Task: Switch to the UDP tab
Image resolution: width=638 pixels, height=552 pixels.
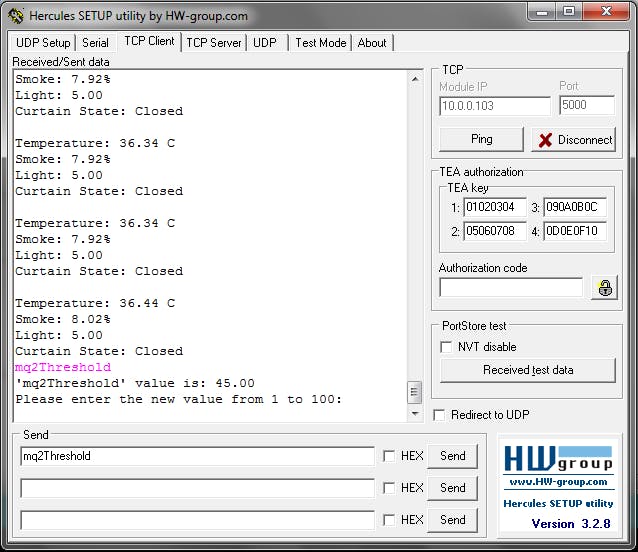Action: 265,43
